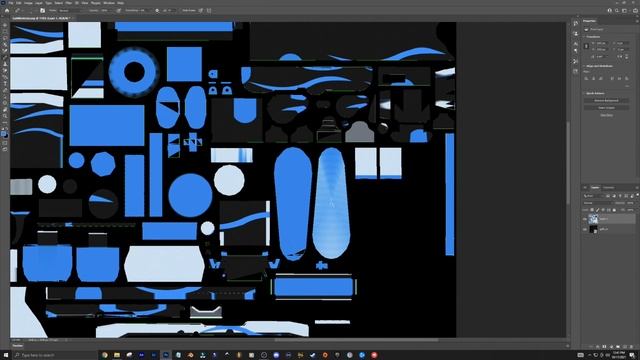The image size is (640, 360).
Task: Toggle visibility of the top layer
Action: (585, 219)
